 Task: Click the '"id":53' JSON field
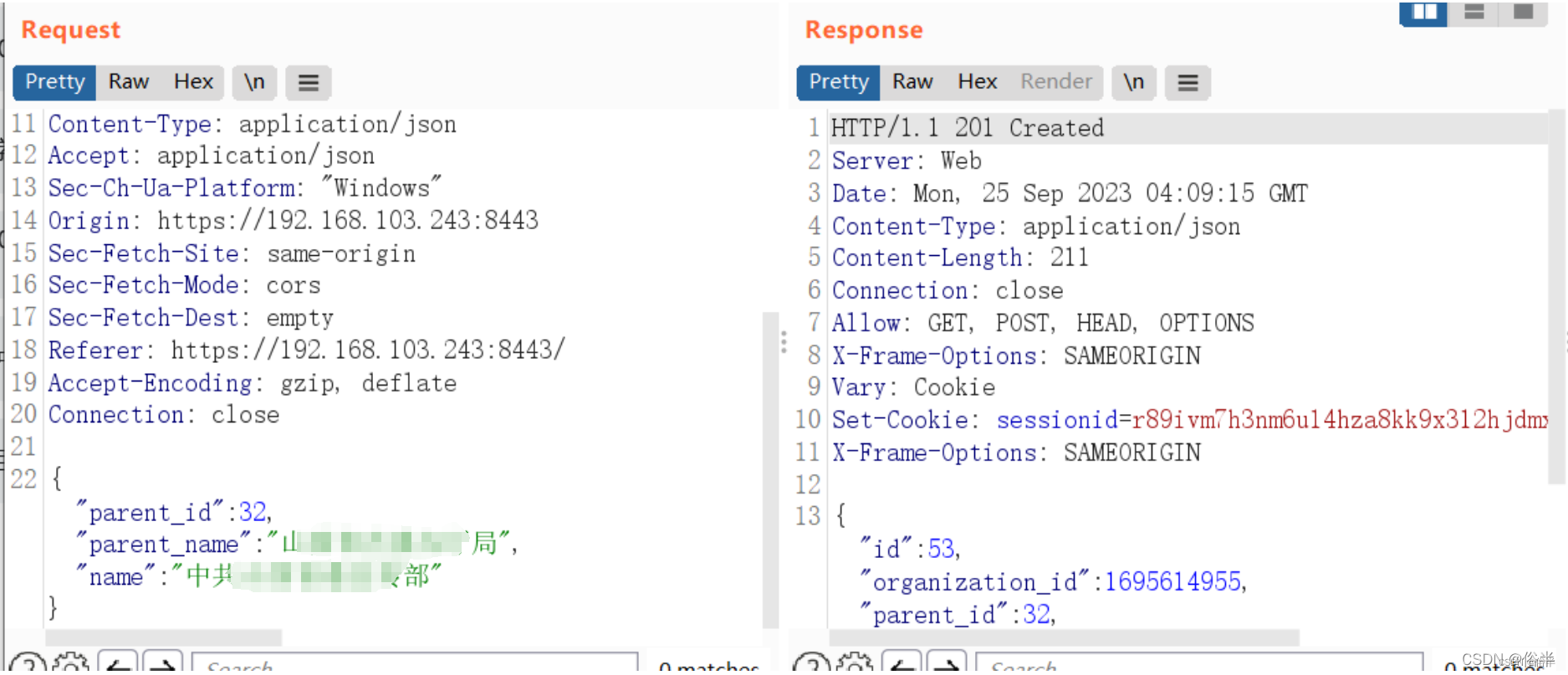910,549
